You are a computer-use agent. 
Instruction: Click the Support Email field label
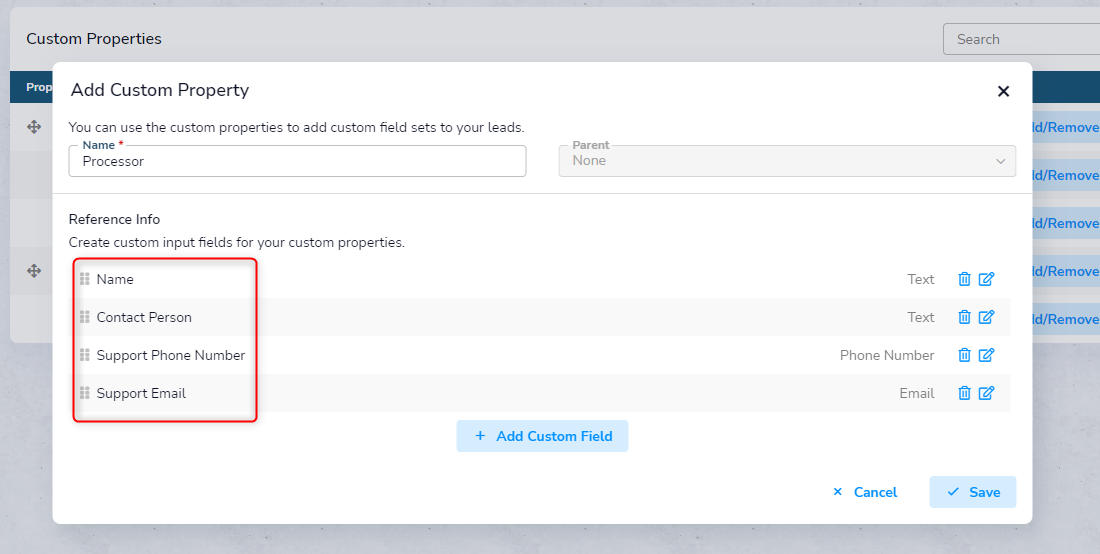[x=141, y=393]
